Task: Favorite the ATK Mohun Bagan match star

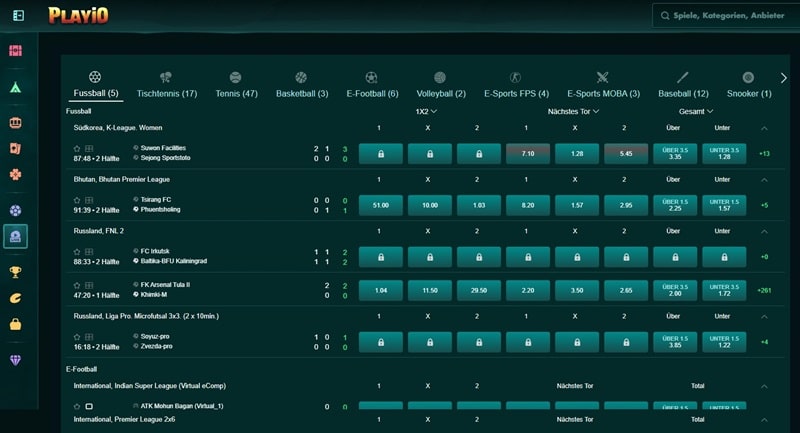Action: click(77, 406)
